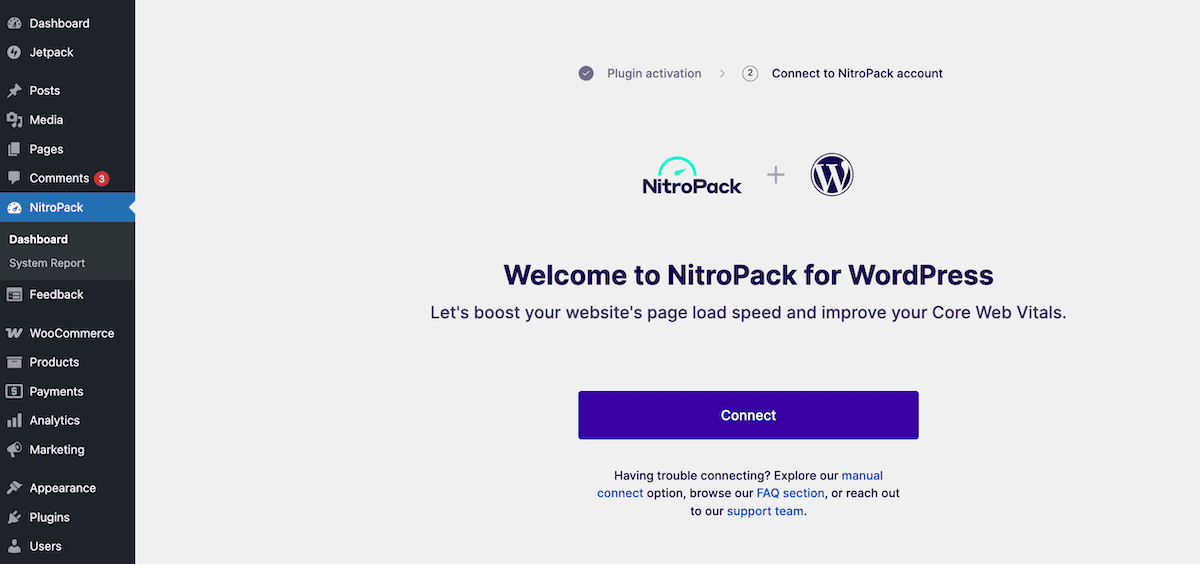The height and width of the screenshot is (564, 1200).
Task: Click the purple Connect button
Action: tap(748, 415)
